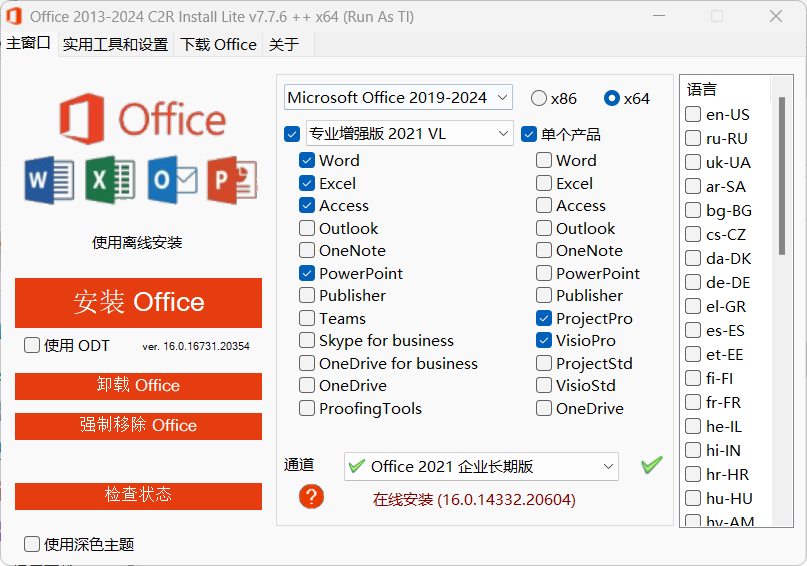Screen dimensions: 807x566
Task: Click the 使用离线安装 label
Action: pyautogui.click(x=137, y=242)
